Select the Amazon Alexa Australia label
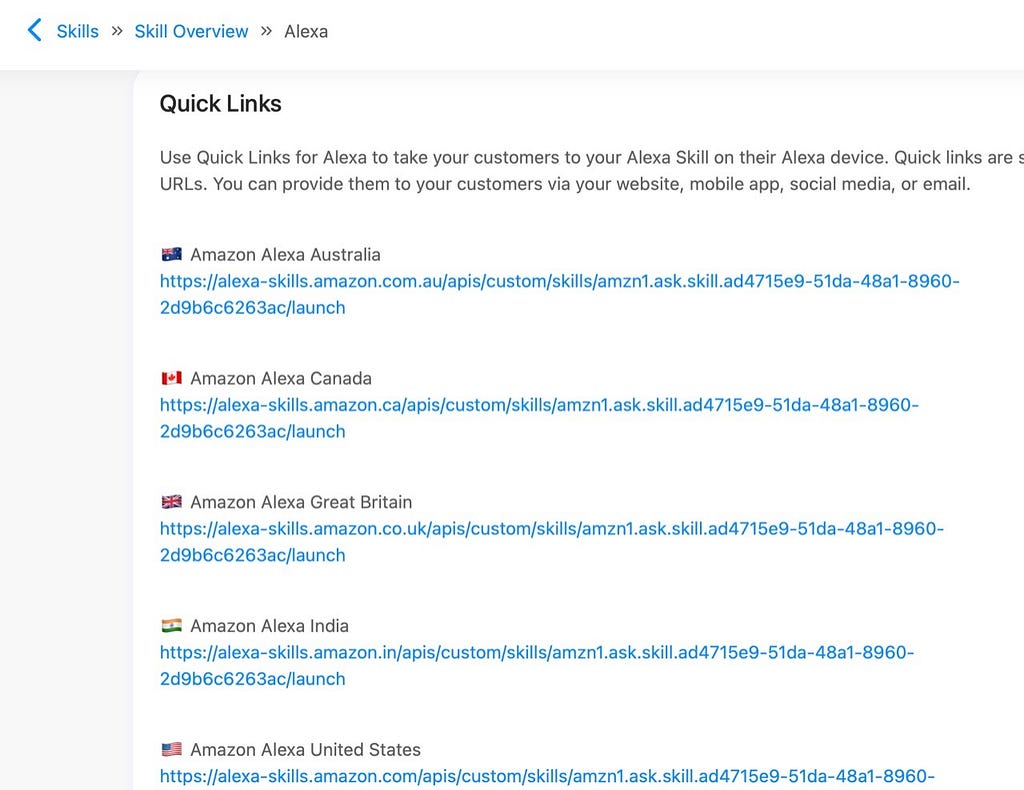The image size is (1024, 790). [x=285, y=255]
